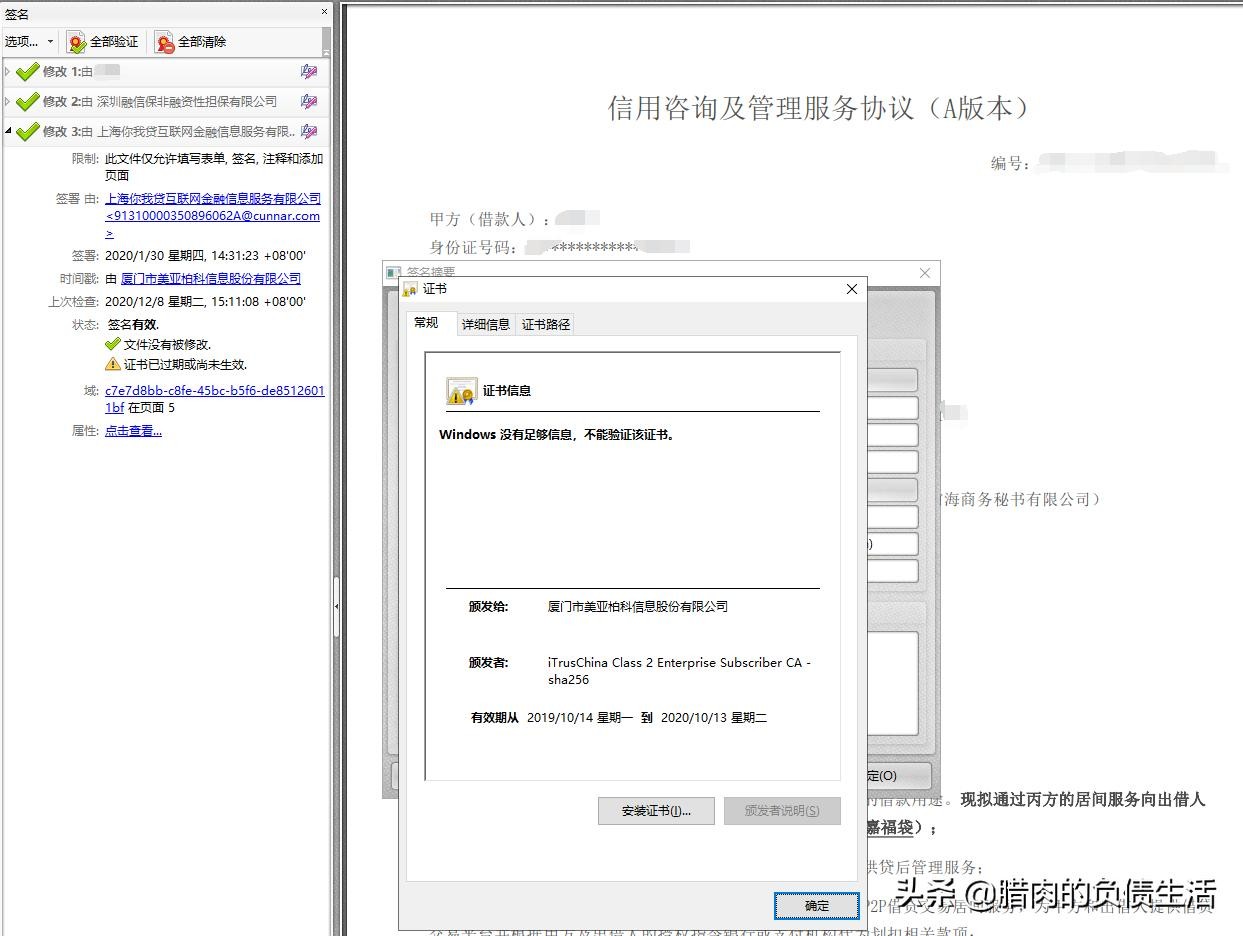
Task: Click the warning icon for expired certificate
Action: point(113,364)
